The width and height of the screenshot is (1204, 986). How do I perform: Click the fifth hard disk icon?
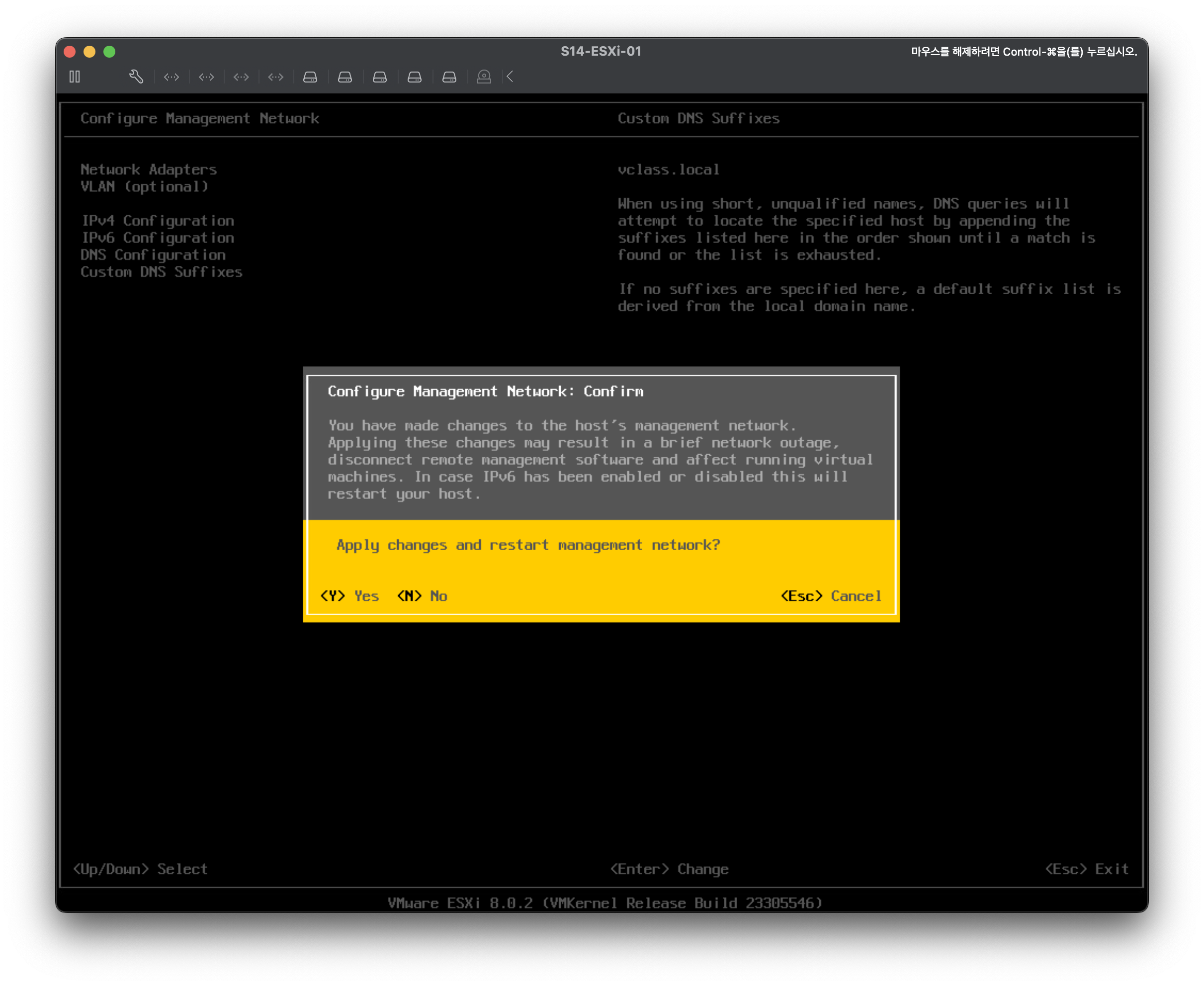[449, 77]
